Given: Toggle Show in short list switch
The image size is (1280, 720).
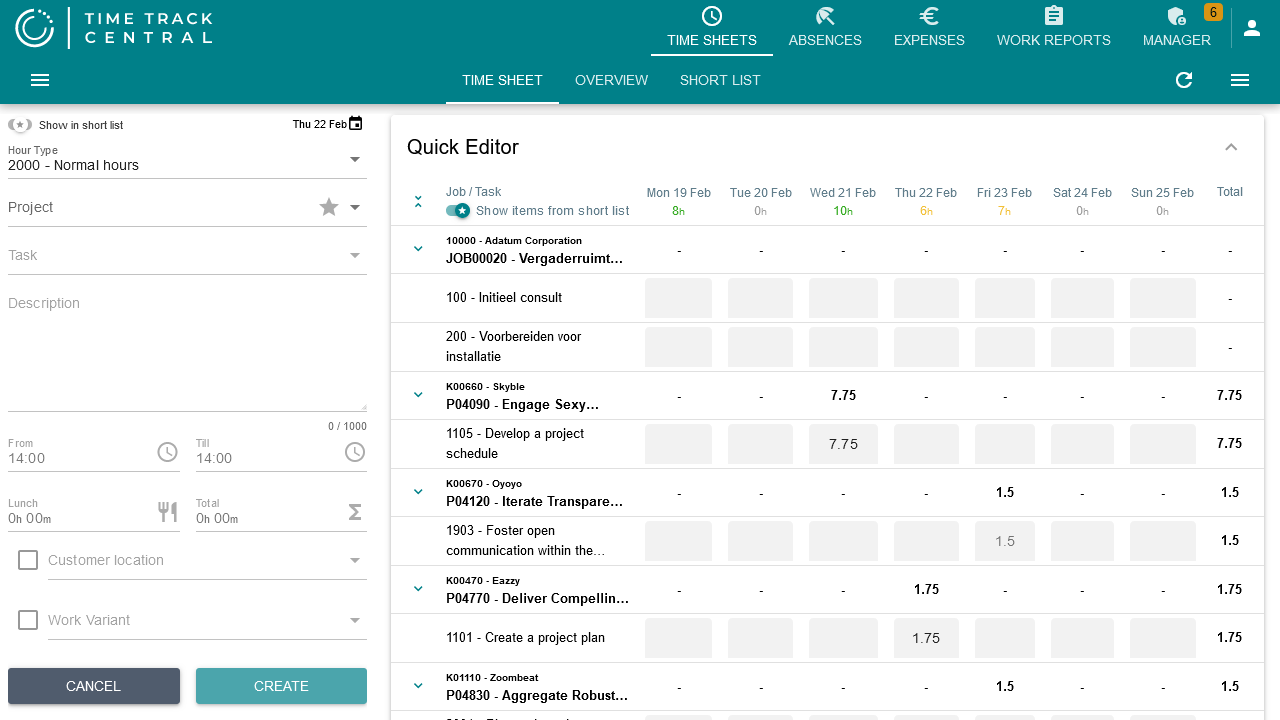Looking at the screenshot, I should [20, 125].
